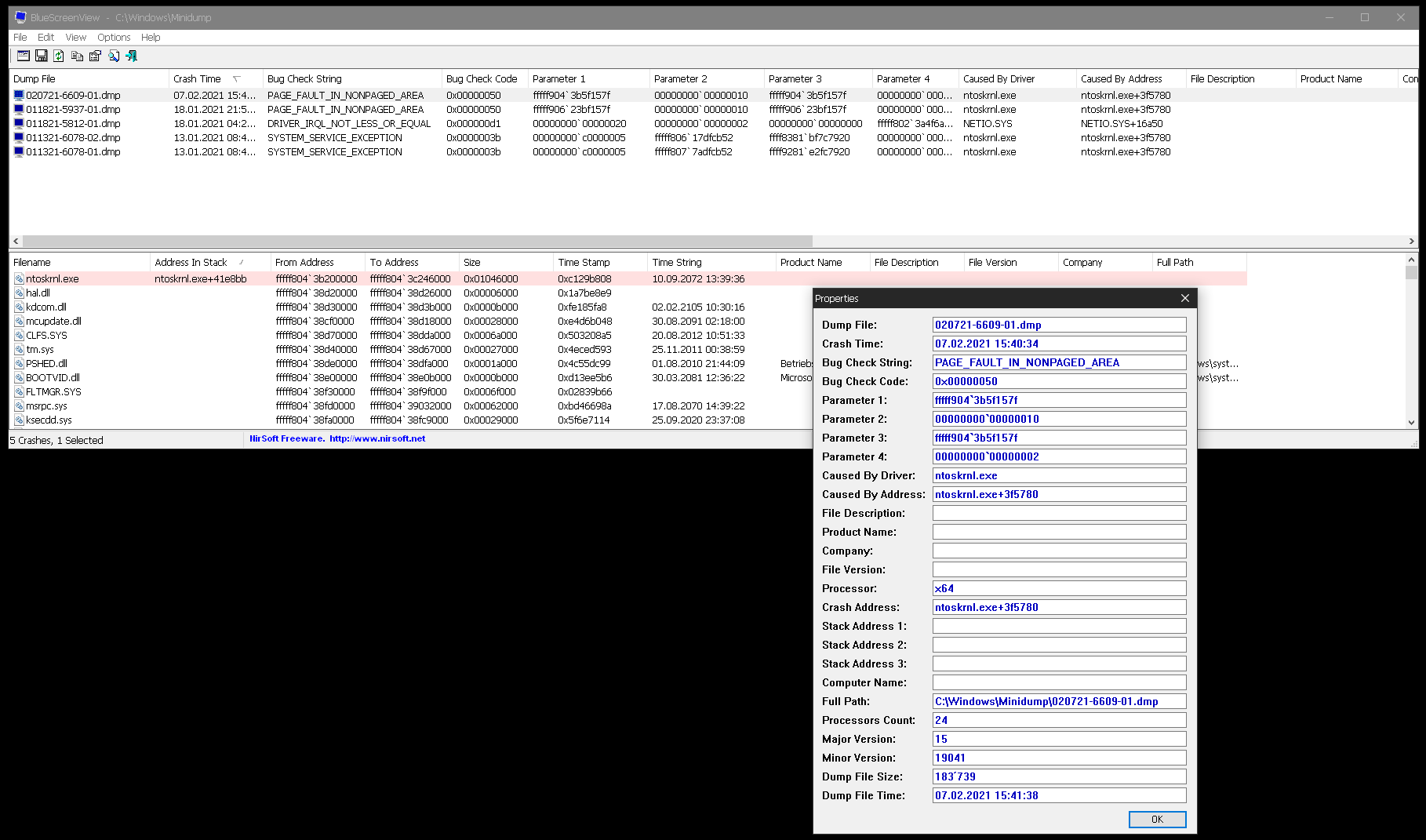Click the icon of dump 011321-6078-02.dmp
The image size is (1426, 840).
[x=19, y=137]
